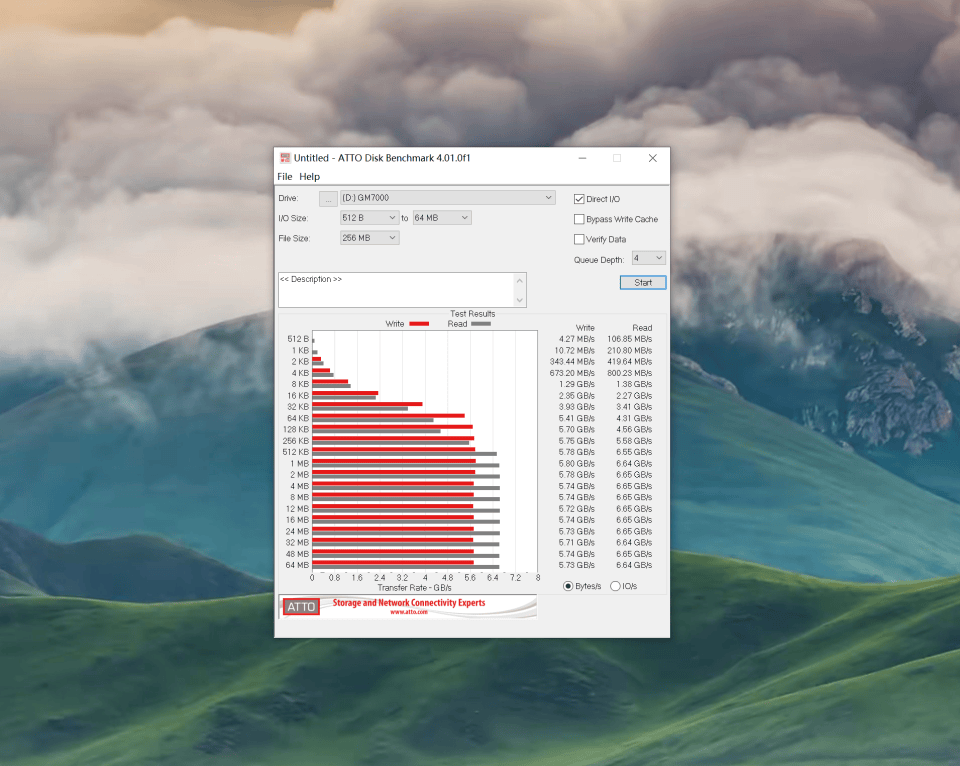Image resolution: width=960 pixels, height=766 pixels.
Task: Click the 800.23 MB/s read value
Action: coord(629,373)
